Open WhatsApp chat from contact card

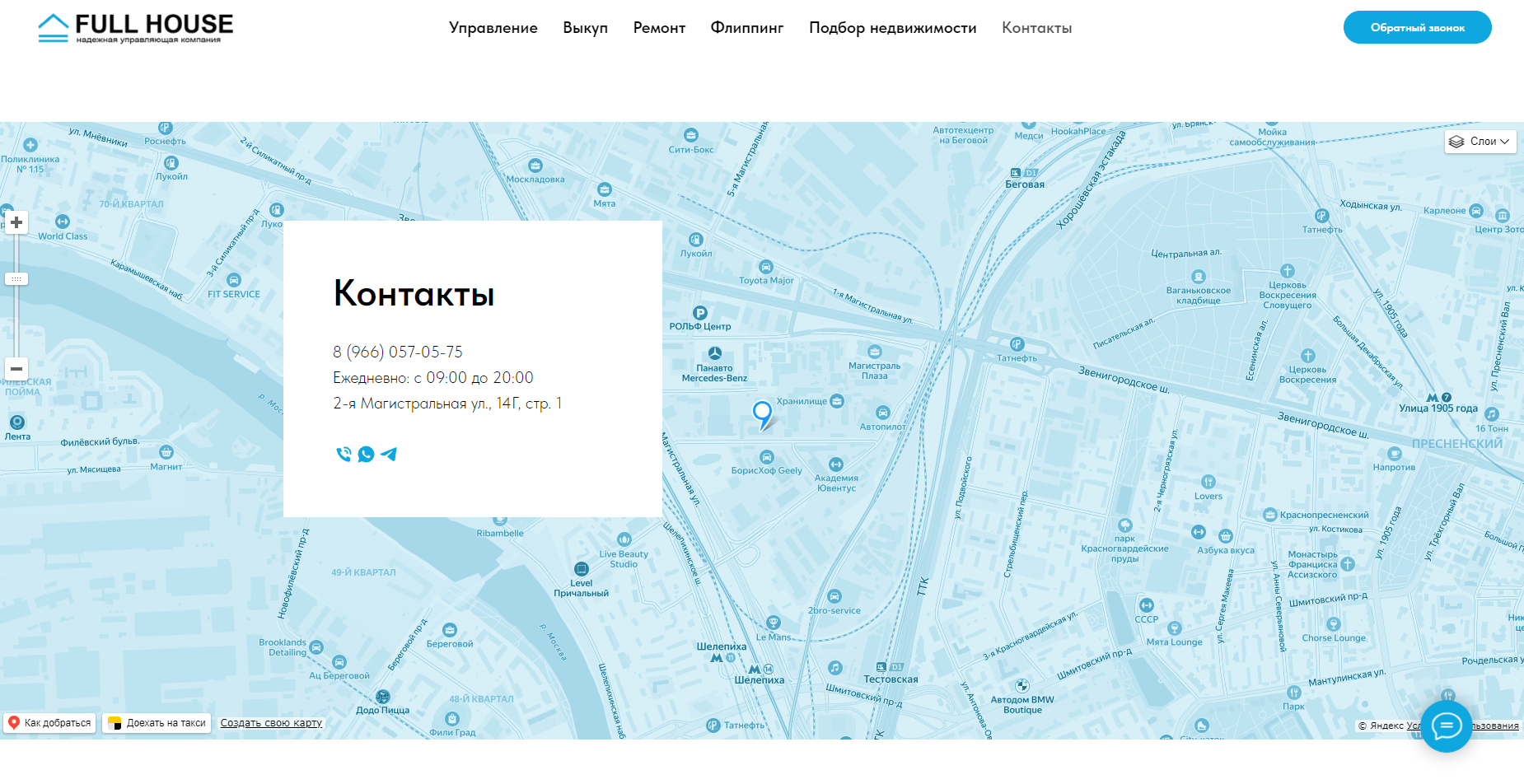click(366, 454)
